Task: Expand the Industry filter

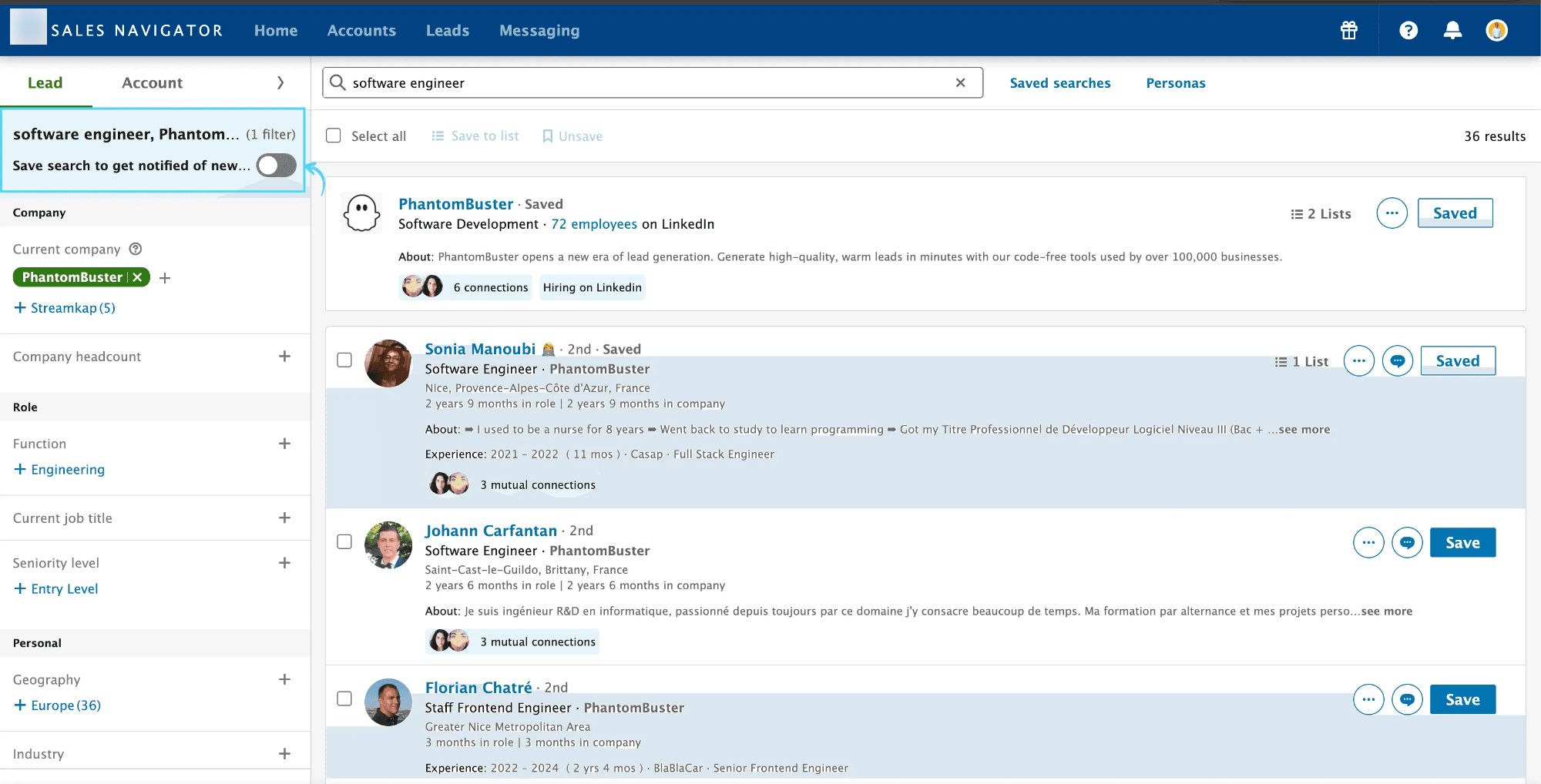Action: (284, 754)
